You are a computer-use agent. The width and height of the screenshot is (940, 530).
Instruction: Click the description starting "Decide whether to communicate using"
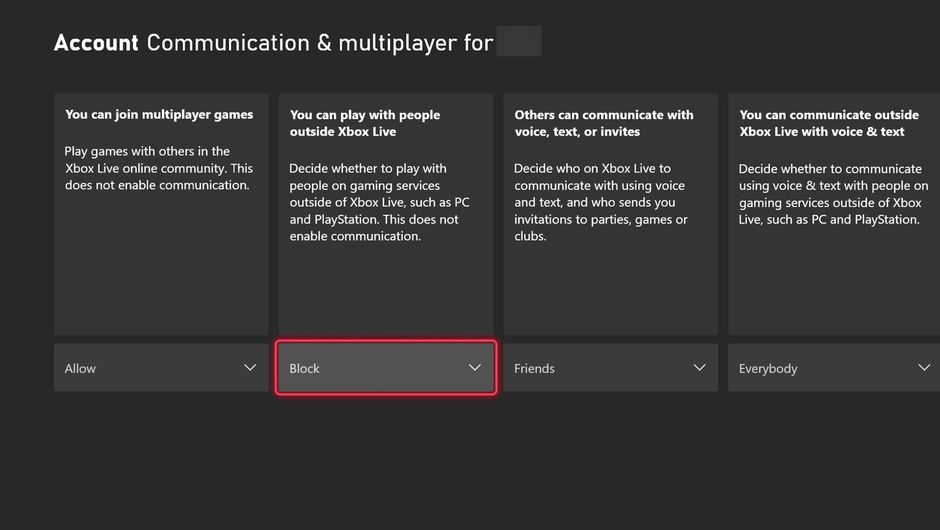833,194
